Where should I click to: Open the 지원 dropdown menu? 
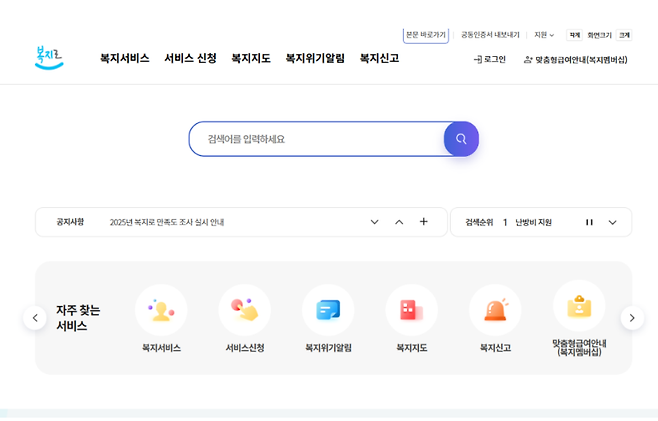tap(544, 35)
